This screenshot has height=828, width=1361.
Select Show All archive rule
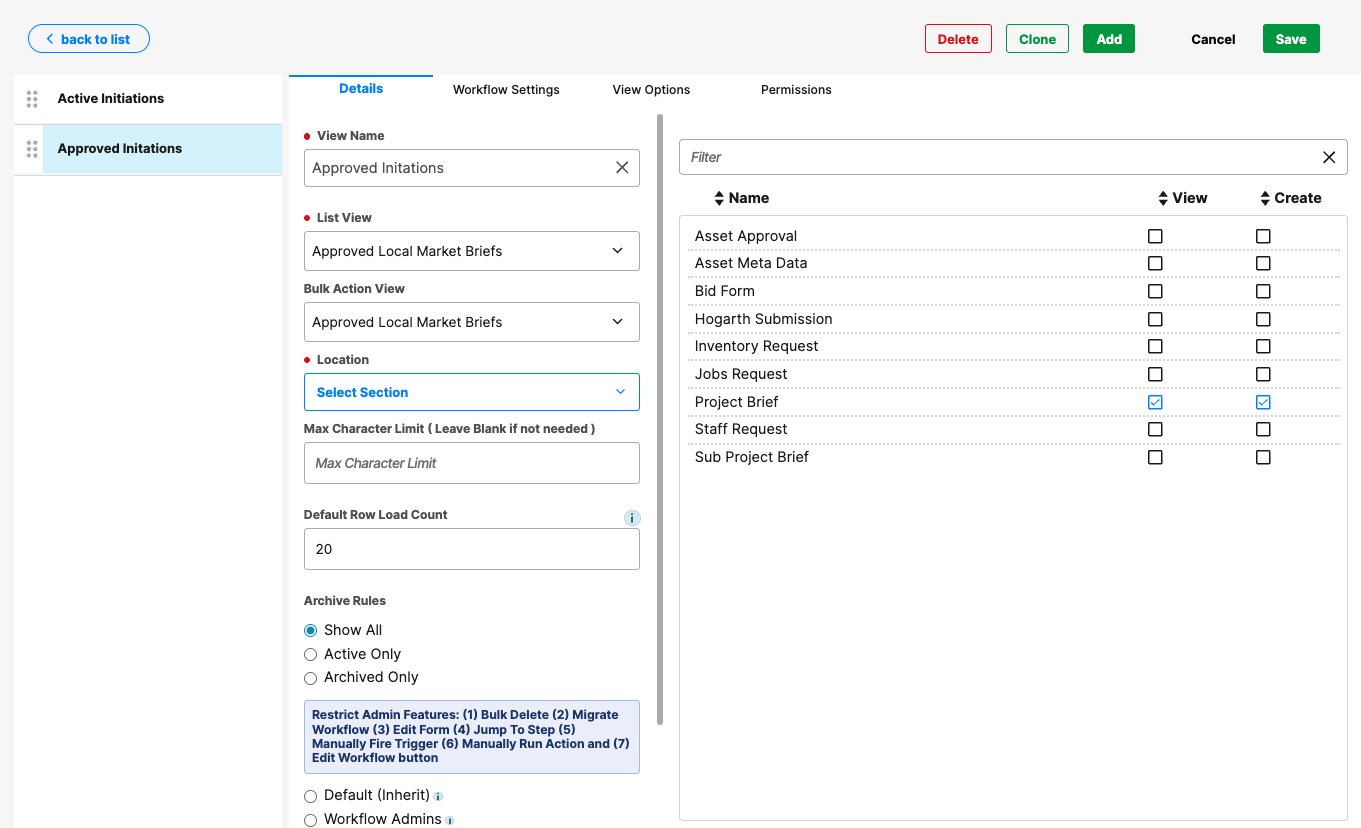[310, 630]
